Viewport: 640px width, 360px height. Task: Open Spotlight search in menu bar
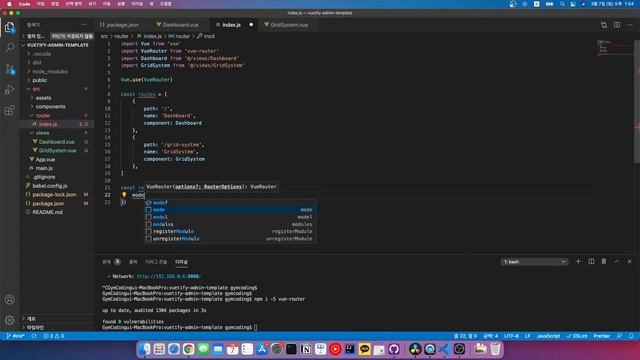pos(562,4)
